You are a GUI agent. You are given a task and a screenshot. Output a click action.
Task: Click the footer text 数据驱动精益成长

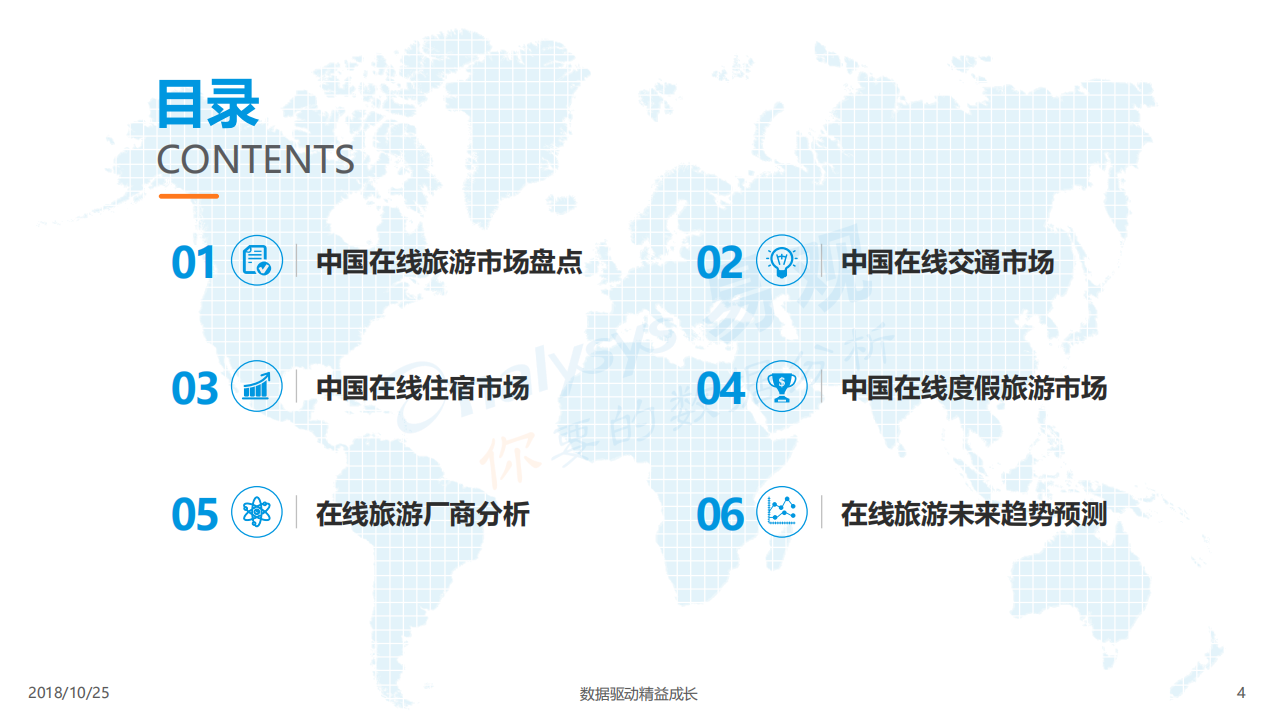(639, 693)
